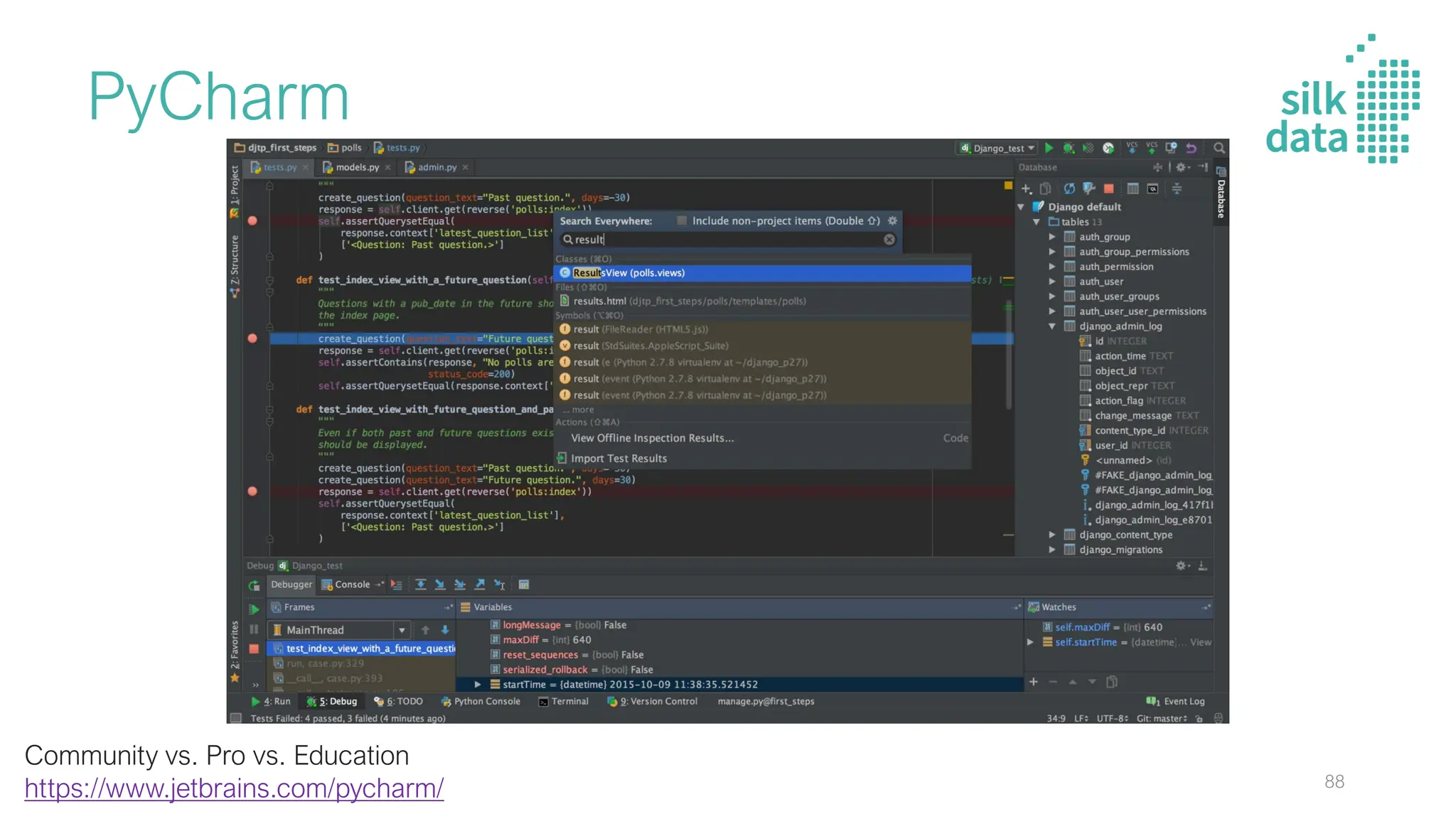Rerun Django_test in debug panel
1456x819 pixels.
click(254, 586)
